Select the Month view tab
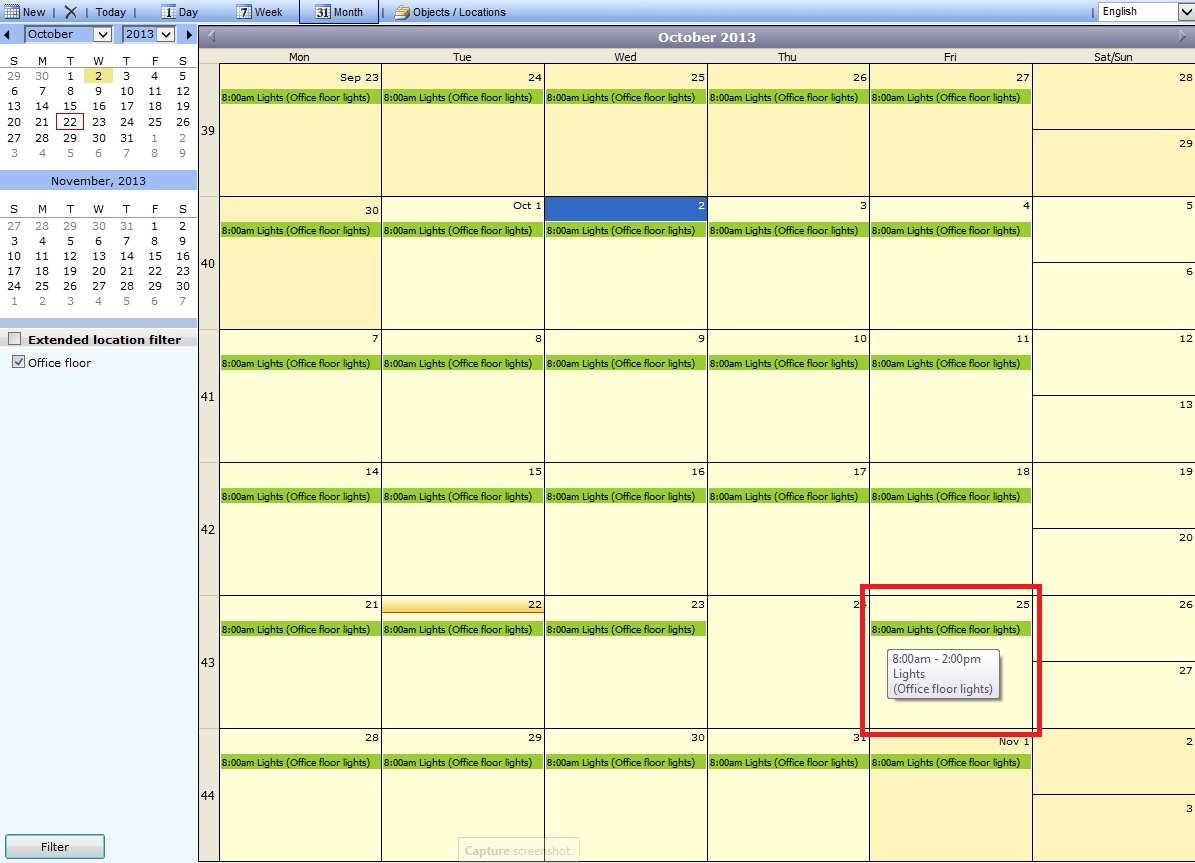Screen dimensions: 1195x863 tap(339, 12)
